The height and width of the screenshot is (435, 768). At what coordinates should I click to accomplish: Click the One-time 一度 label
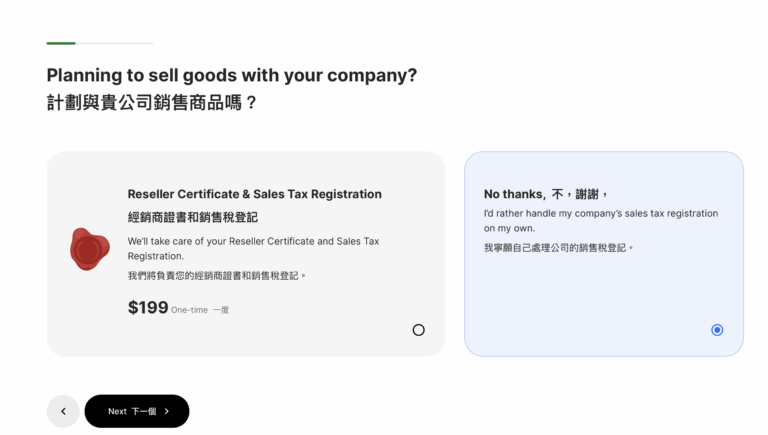(x=200, y=310)
